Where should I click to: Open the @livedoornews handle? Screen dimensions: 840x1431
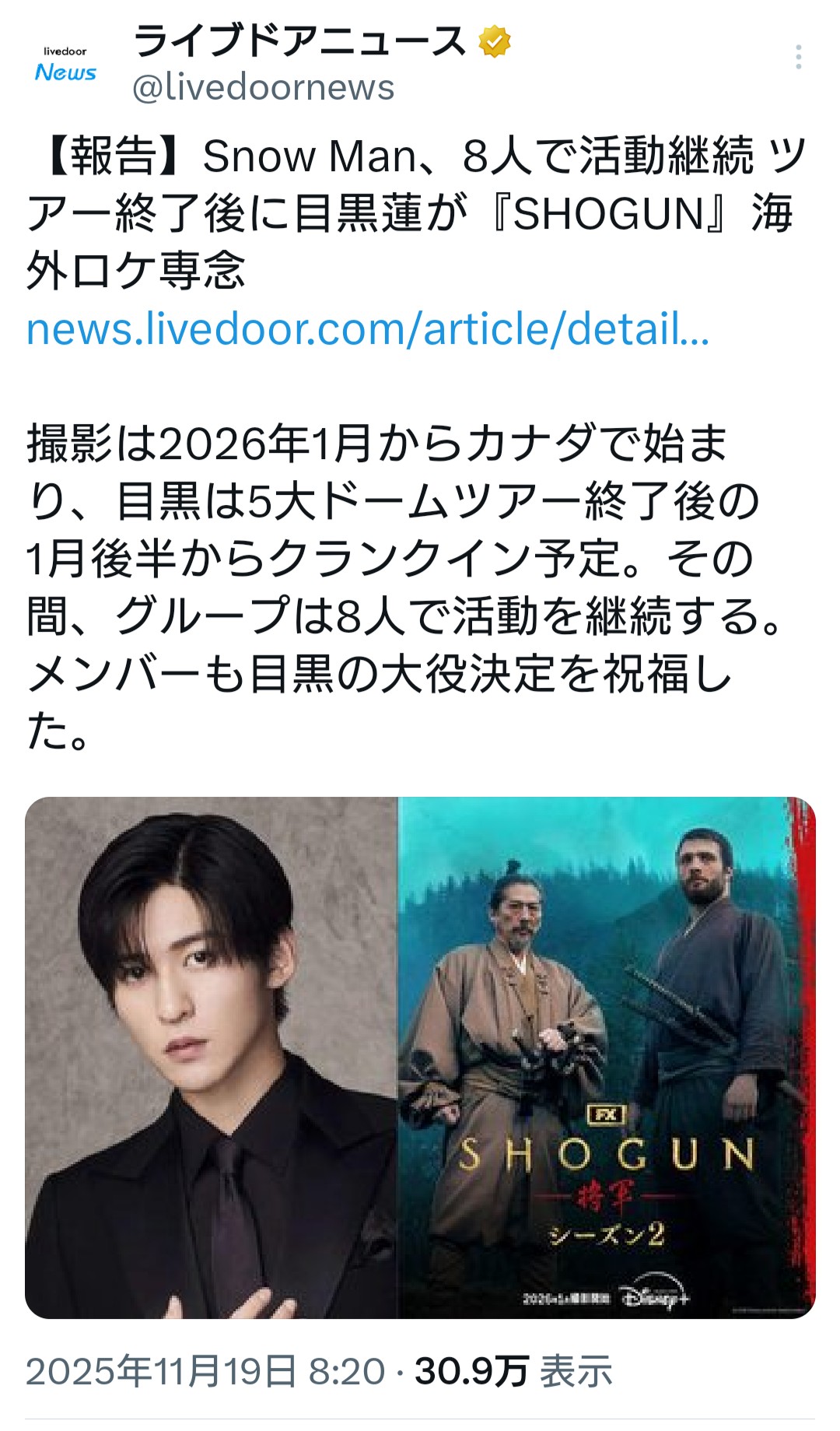[x=264, y=87]
